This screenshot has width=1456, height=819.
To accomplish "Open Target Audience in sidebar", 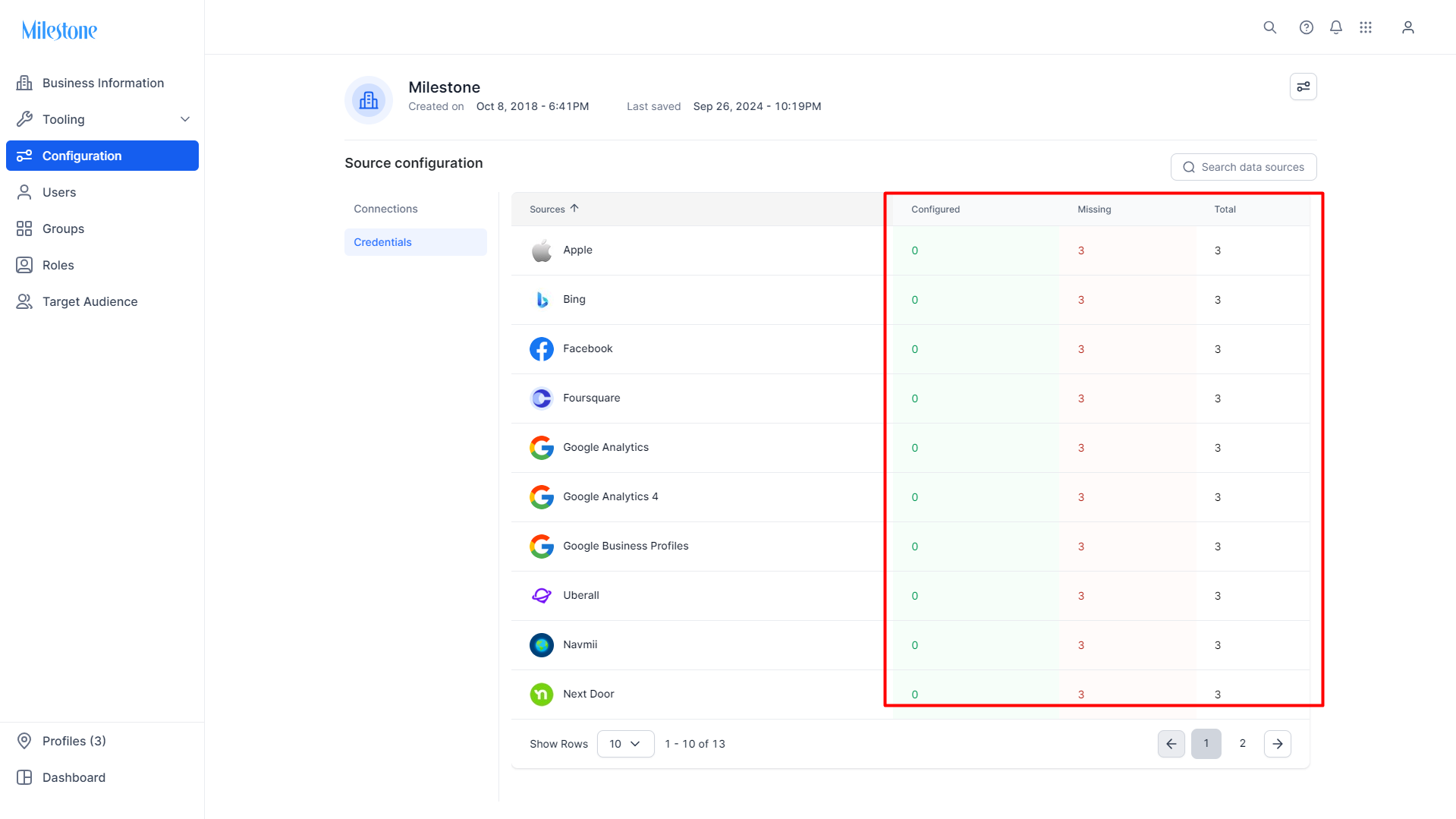I will (x=102, y=301).
